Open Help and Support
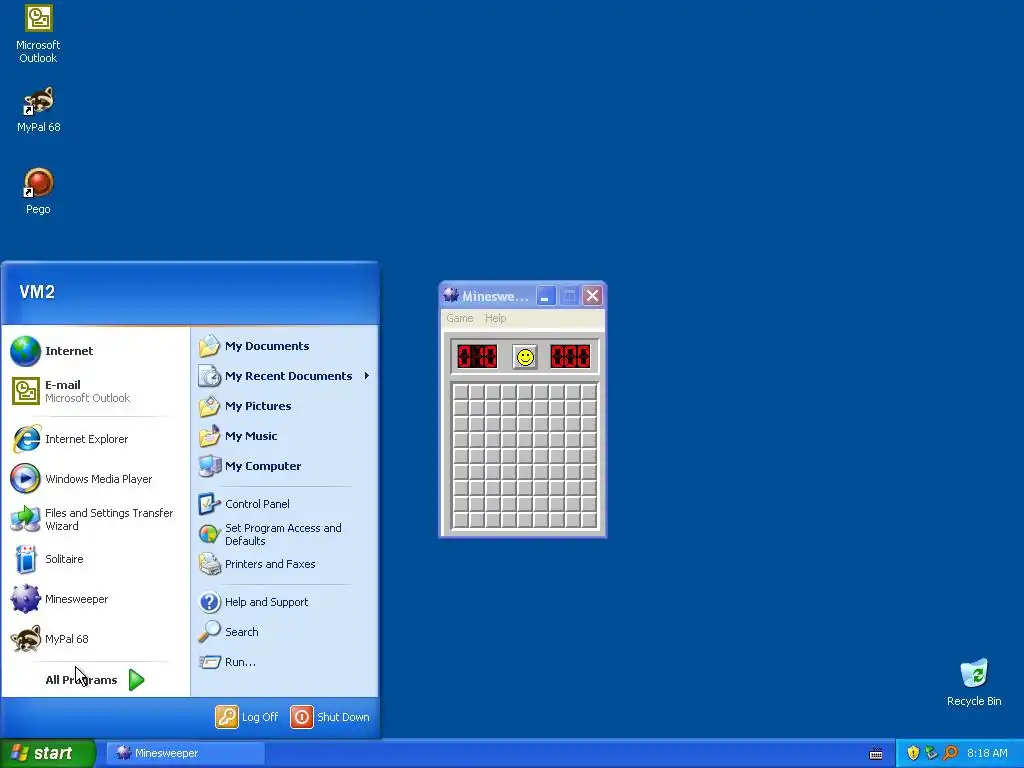 tap(284, 602)
